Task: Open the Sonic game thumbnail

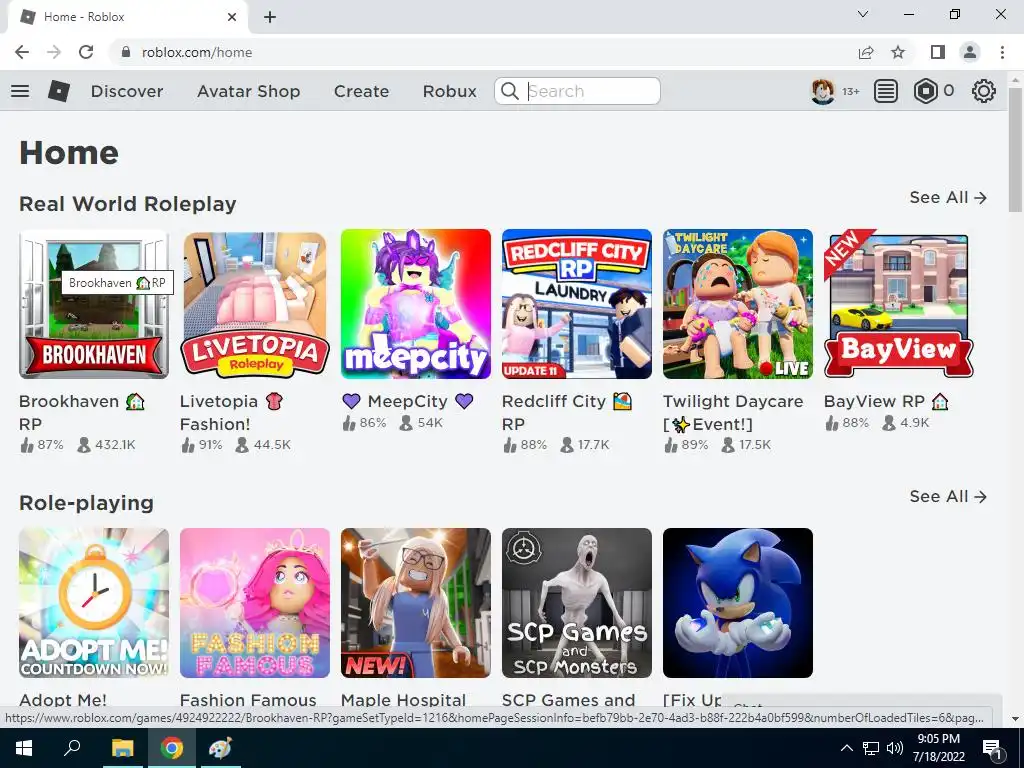Action: 738,603
